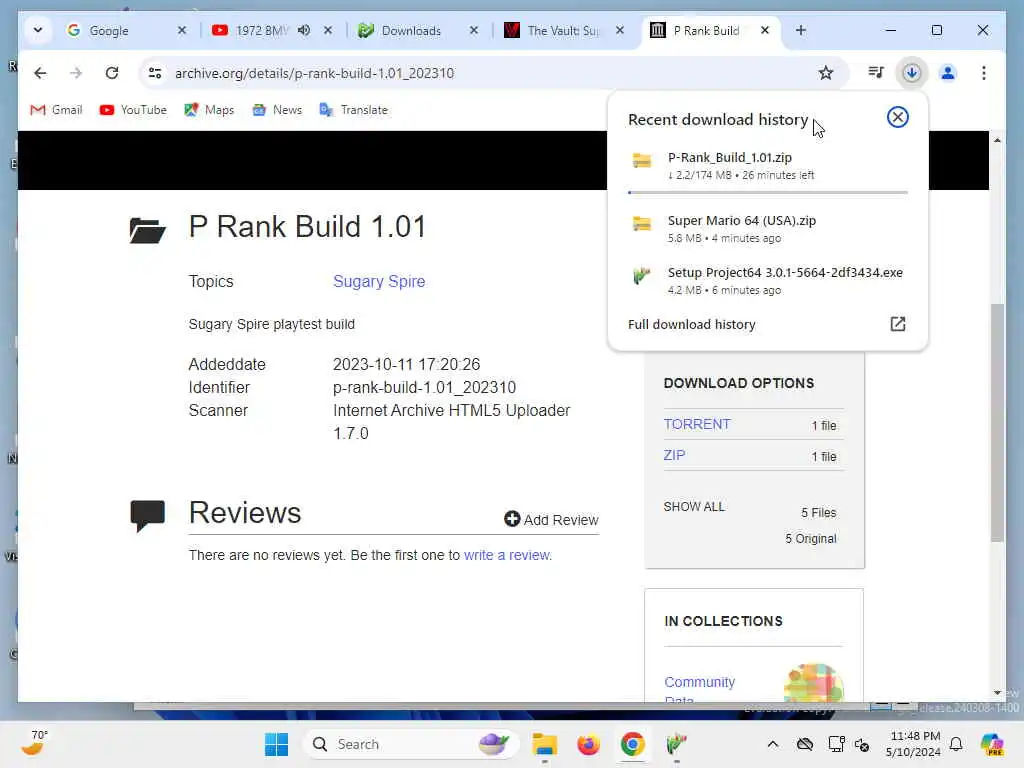Image resolution: width=1024 pixels, height=768 pixels.
Task: Show hidden system tray icons chevron
Action: [773, 744]
